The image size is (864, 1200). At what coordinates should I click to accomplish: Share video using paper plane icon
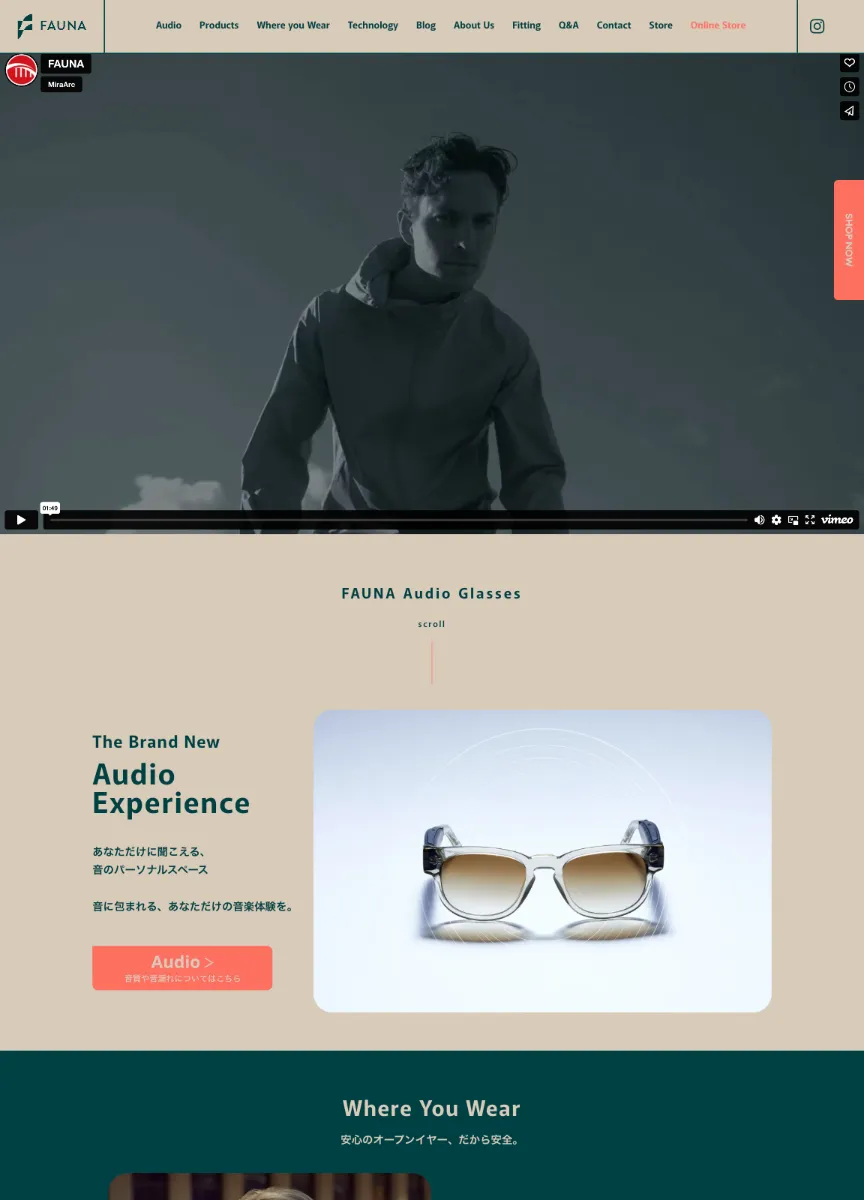coord(849,111)
